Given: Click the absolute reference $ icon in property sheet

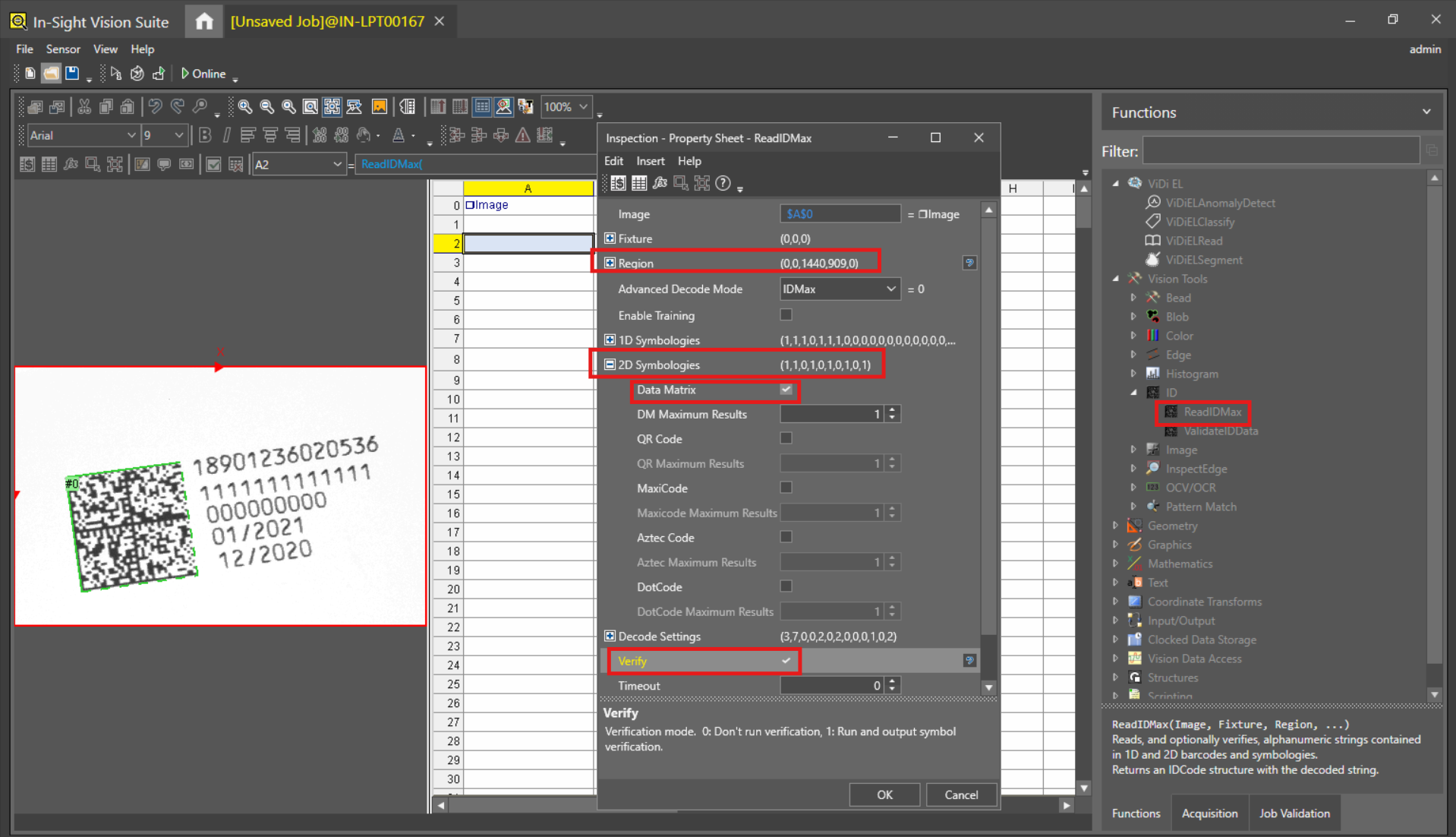Looking at the screenshot, I should tap(619, 183).
